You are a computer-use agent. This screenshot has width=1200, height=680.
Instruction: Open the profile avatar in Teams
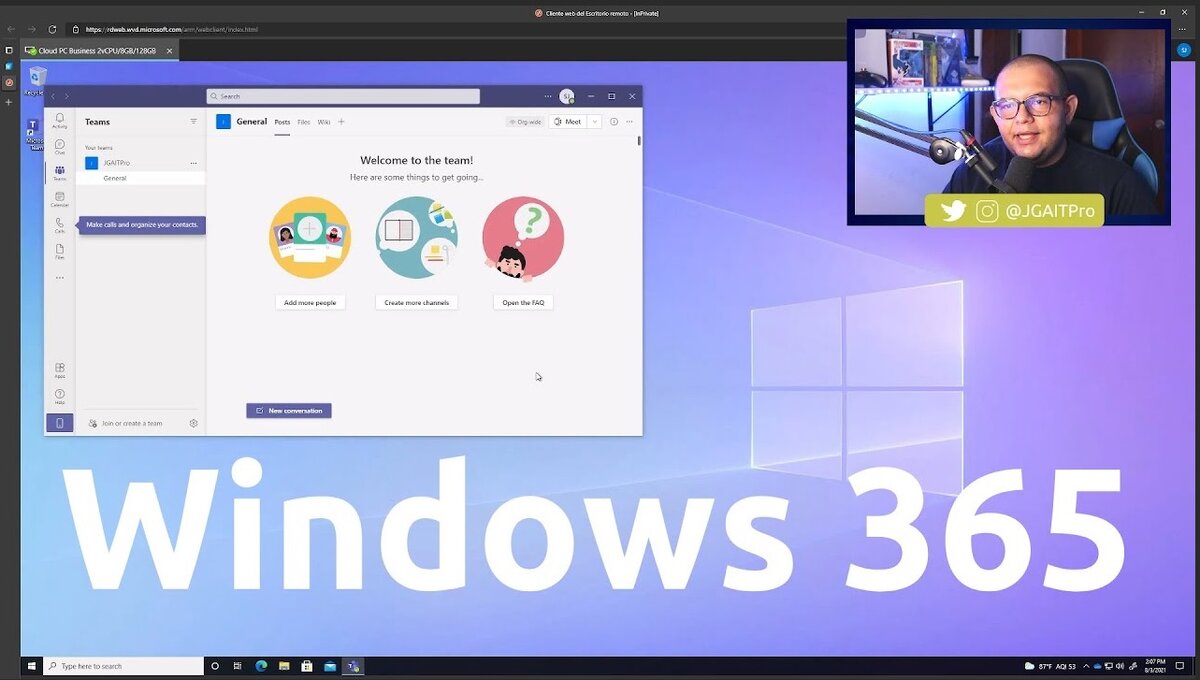click(x=567, y=96)
